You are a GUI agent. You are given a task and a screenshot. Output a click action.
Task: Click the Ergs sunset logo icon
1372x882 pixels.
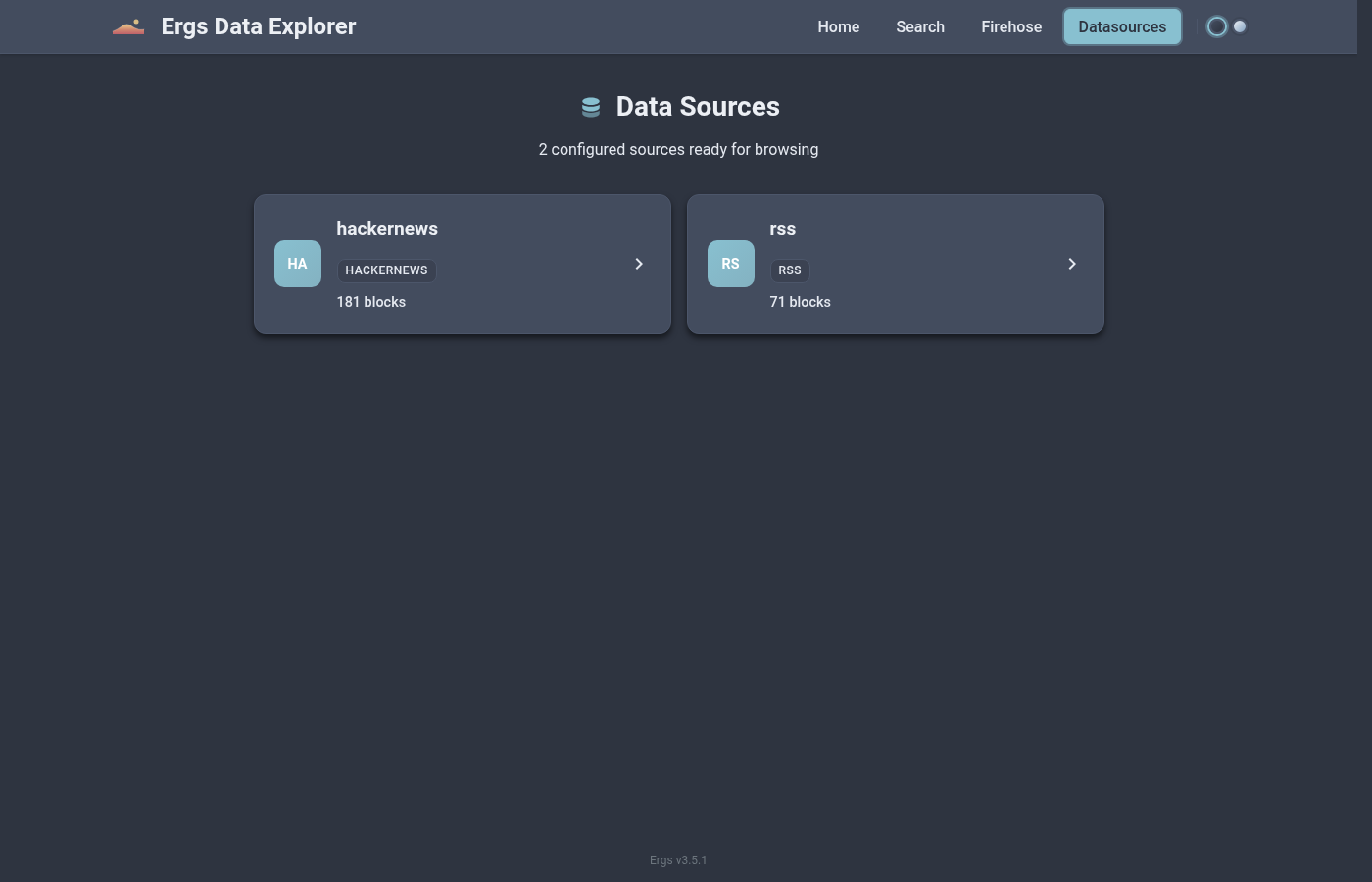pyautogui.click(x=128, y=27)
